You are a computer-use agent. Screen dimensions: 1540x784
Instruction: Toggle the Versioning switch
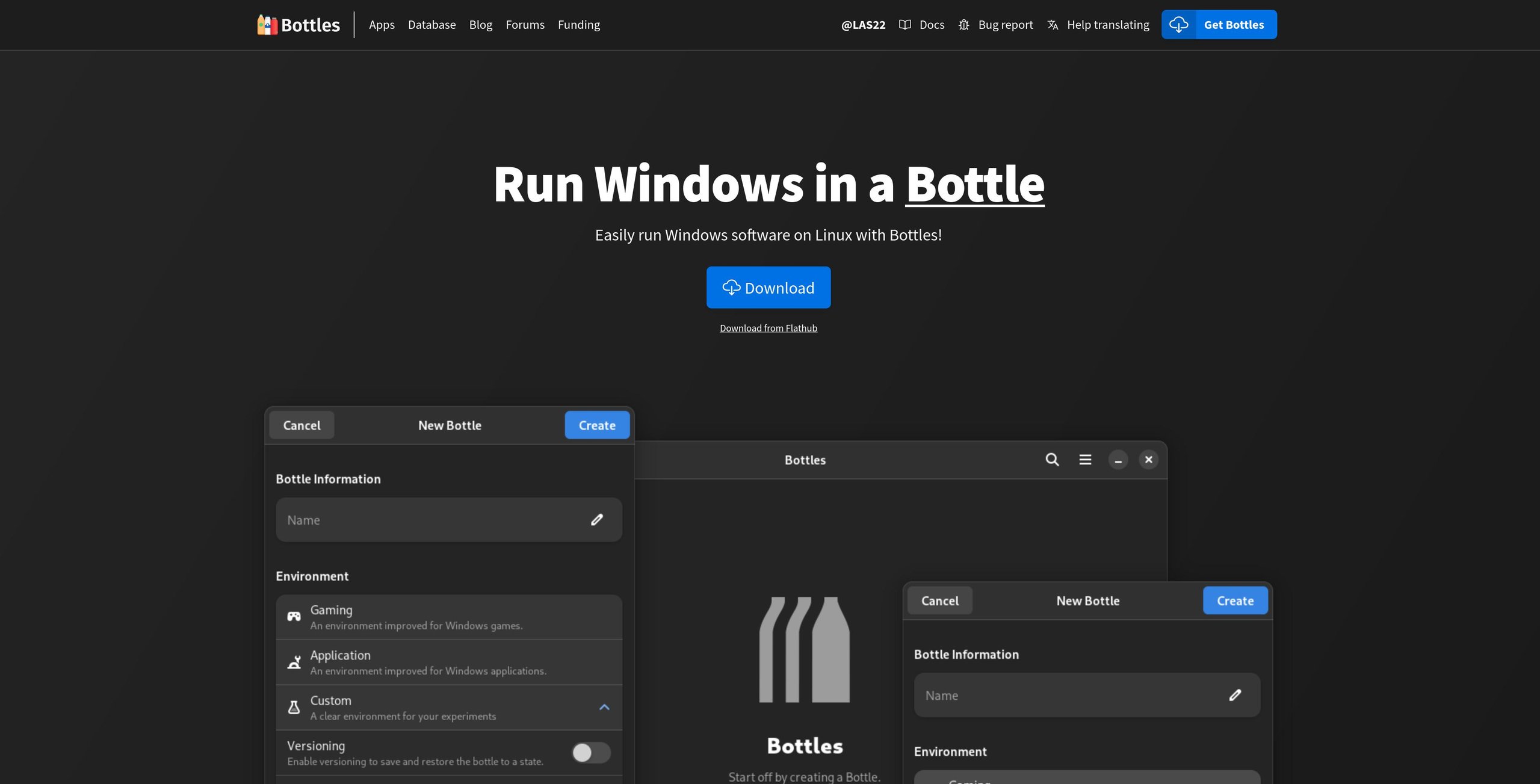pos(591,753)
